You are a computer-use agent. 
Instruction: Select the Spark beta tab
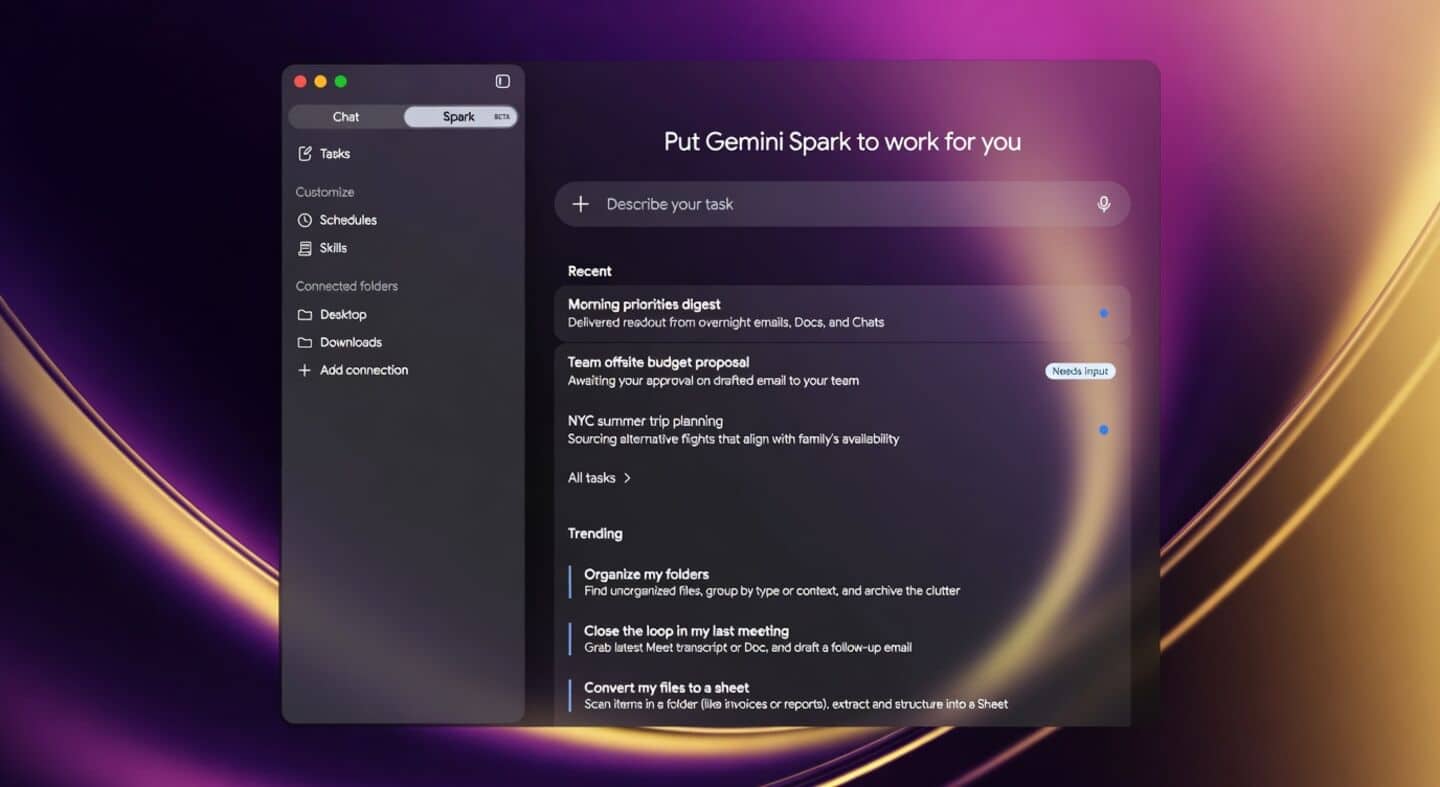click(x=460, y=117)
